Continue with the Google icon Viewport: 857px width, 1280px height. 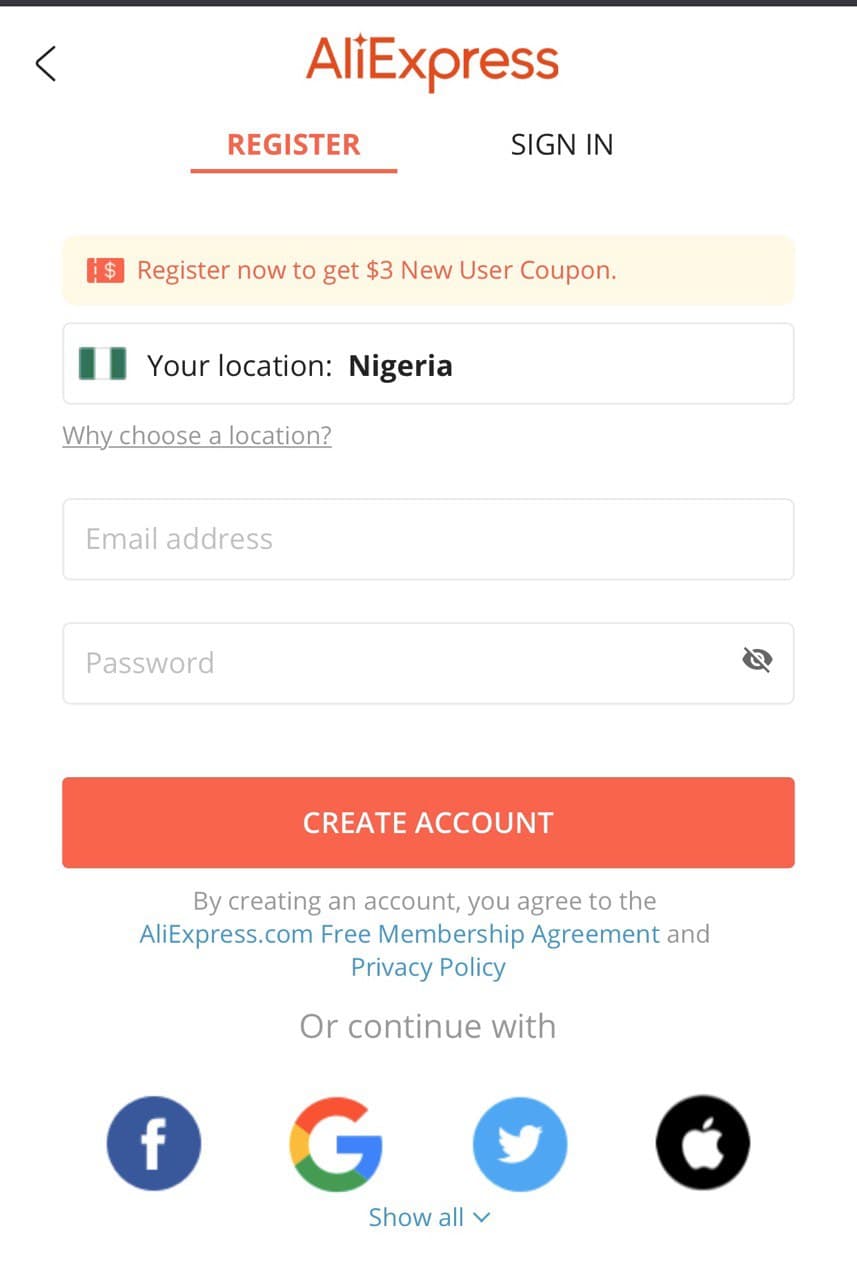pyautogui.click(x=336, y=1144)
